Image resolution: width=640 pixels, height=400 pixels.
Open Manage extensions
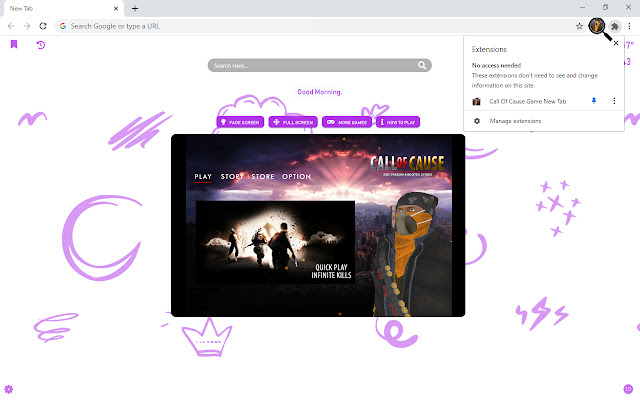[515, 121]
